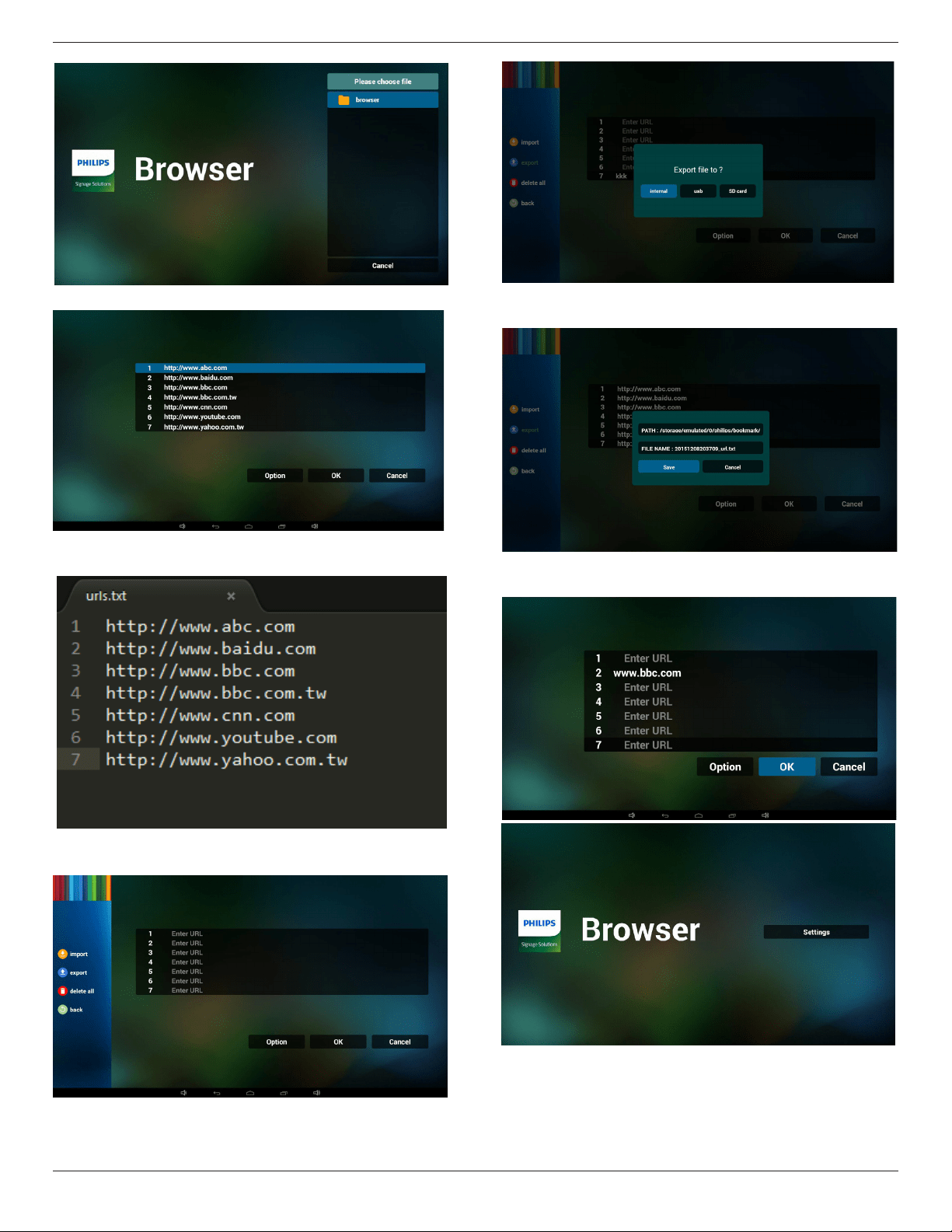Open the 'browser' folder row in the file chooser
This screenshot has height=1232, width=952.
tap(383, 100)
